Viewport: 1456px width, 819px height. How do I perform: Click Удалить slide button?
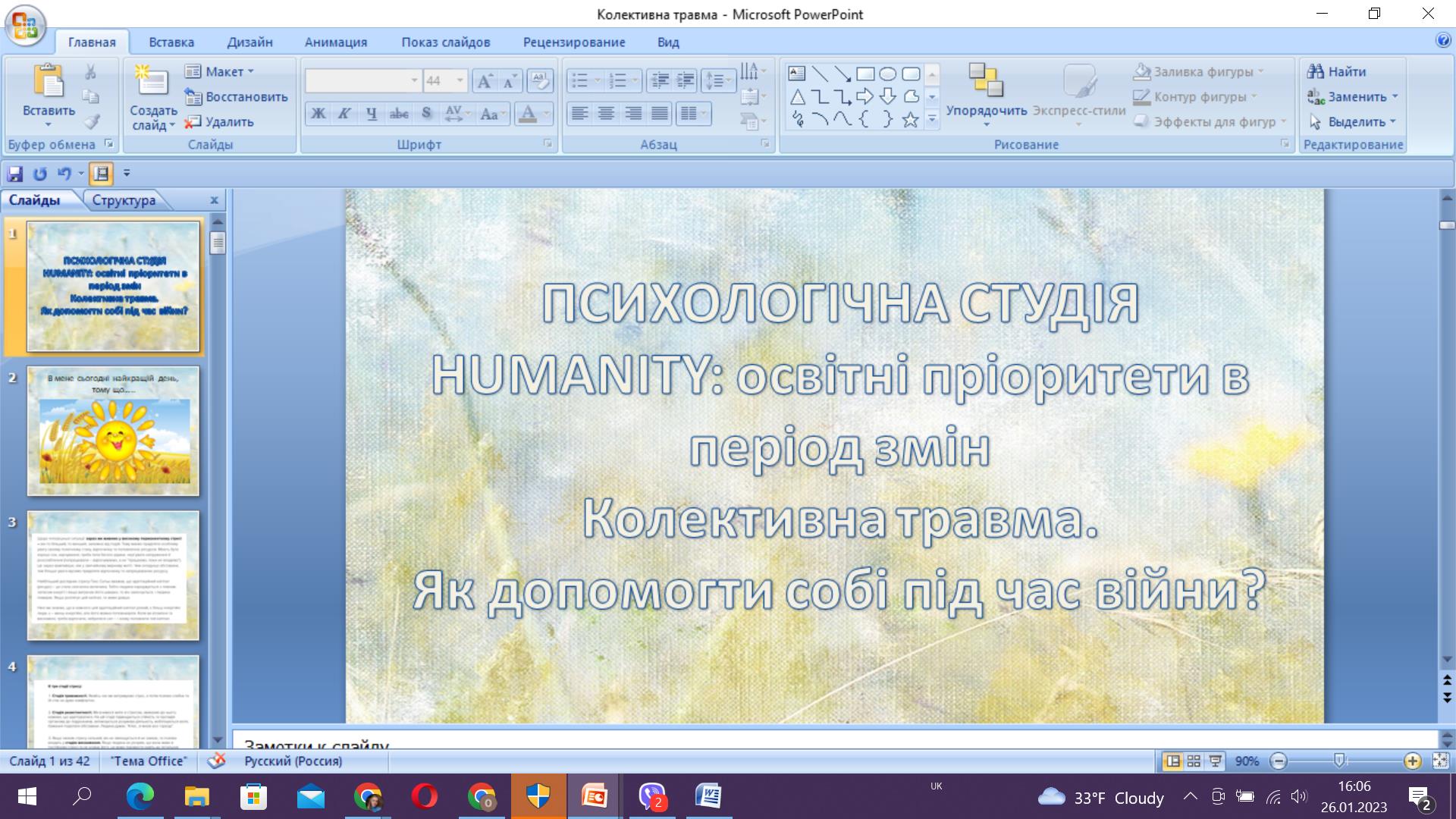click(x=219, y=121)
